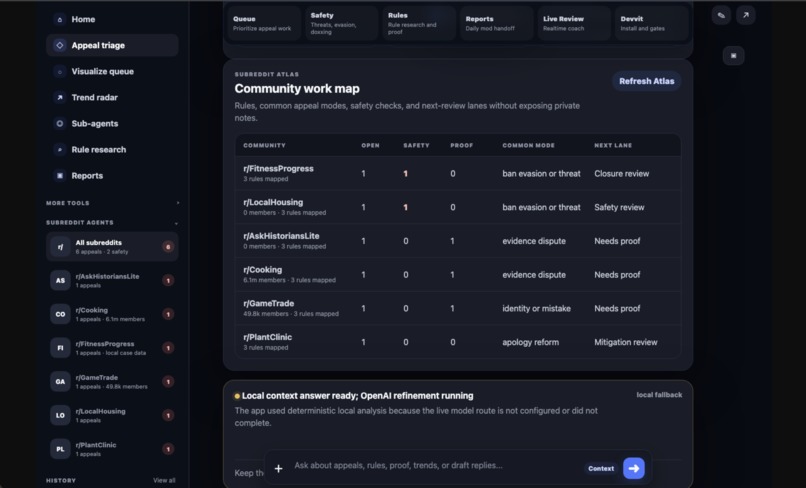Click the open-external arrow icon top right
Image resolution: width=806 pixels, height=488 pixels.
click(745, 15)
